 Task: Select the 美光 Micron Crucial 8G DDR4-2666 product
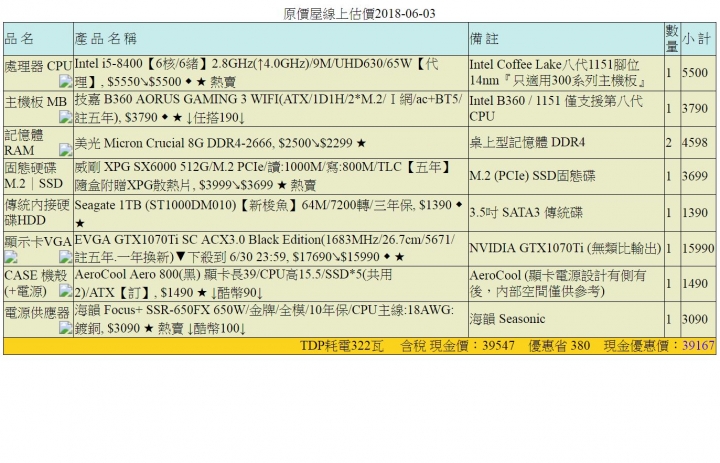point(220,143)
